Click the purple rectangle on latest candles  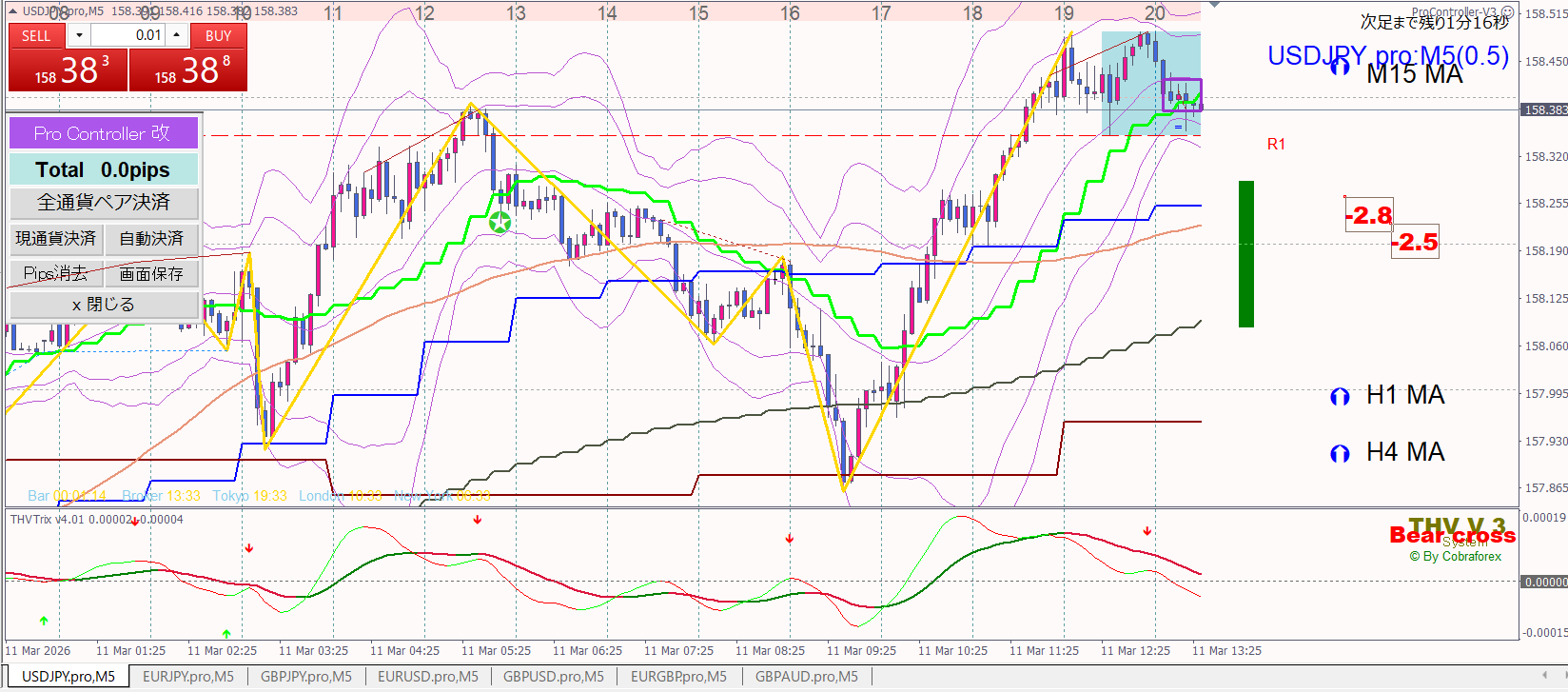pyautogui.click(x=1182, y=94)
